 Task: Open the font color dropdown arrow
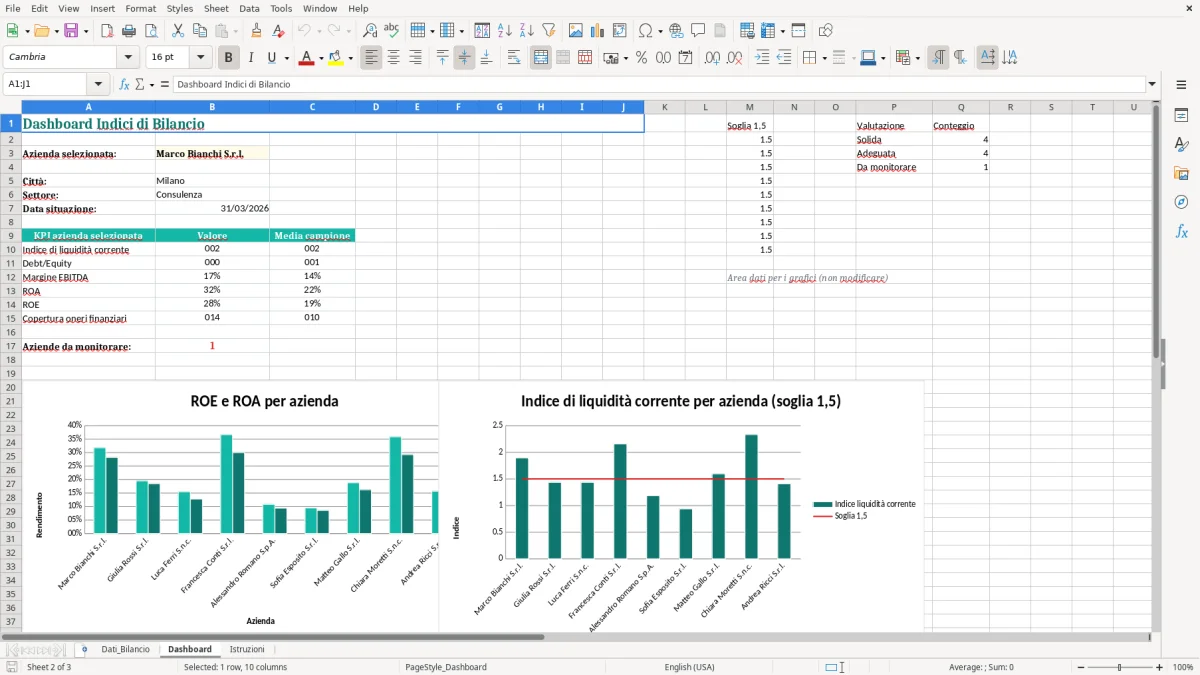[321, 58]
